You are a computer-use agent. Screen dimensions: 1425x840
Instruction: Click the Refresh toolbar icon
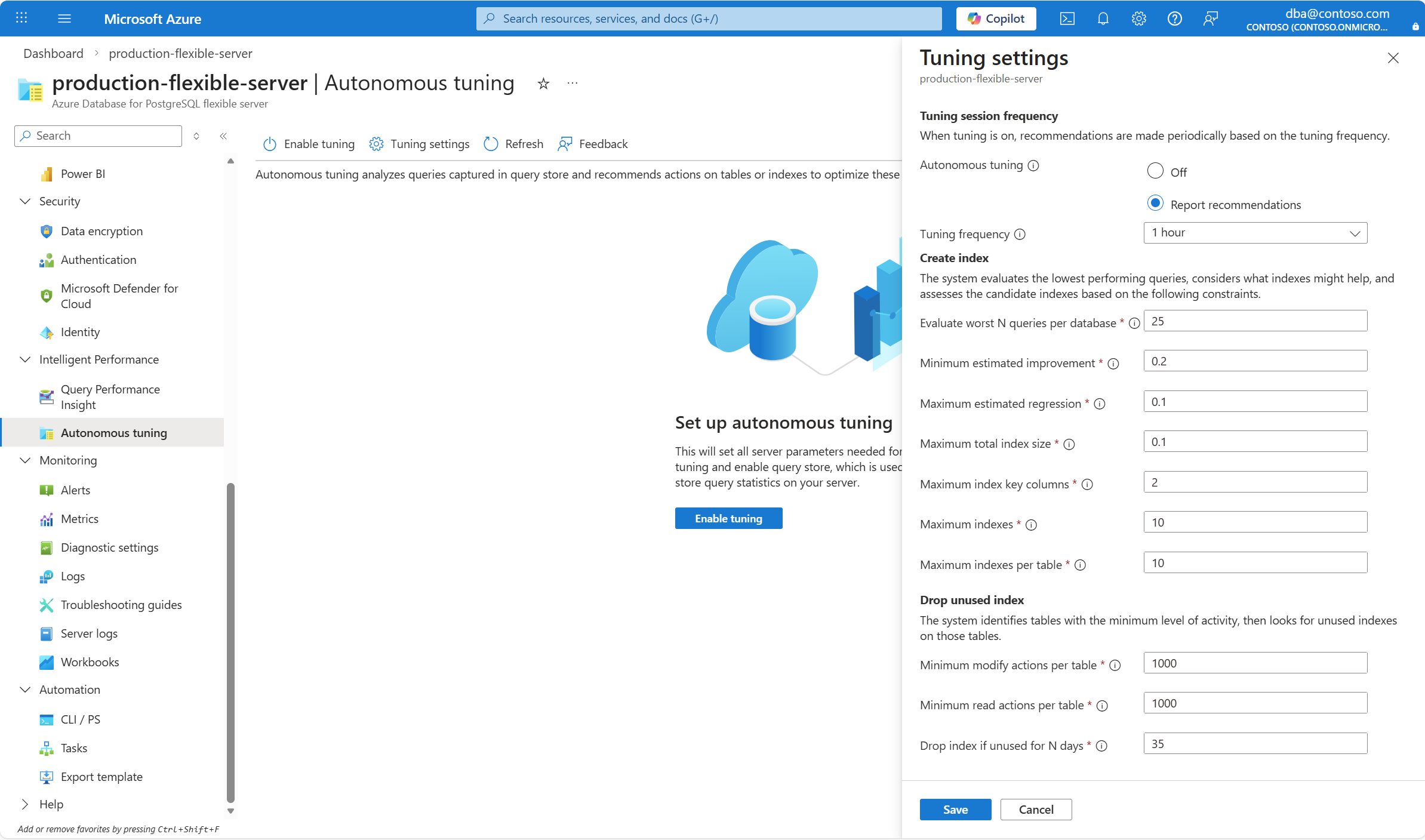point(491,144)
